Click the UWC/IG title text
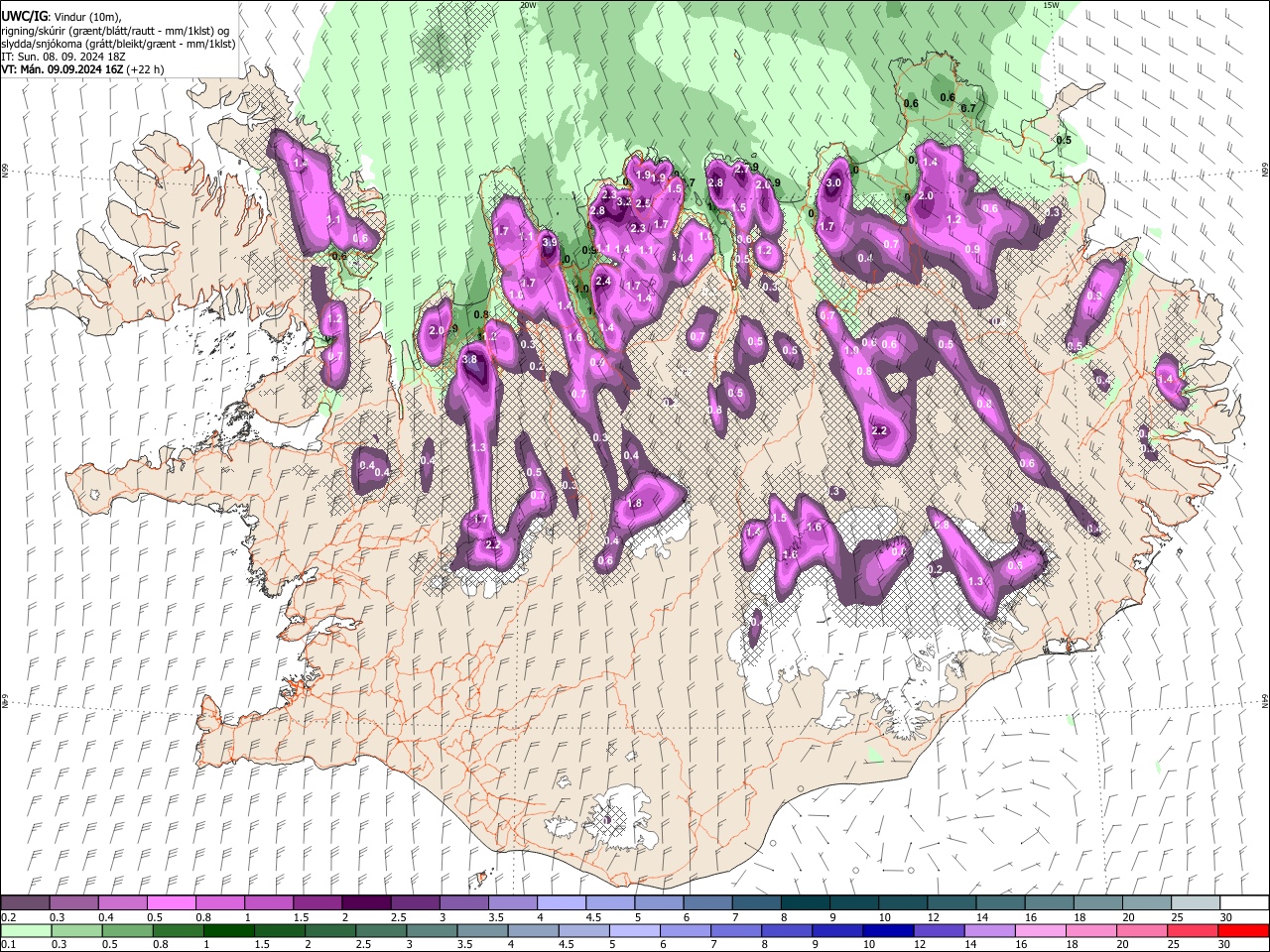1270x952 pixels. (24, 16)
